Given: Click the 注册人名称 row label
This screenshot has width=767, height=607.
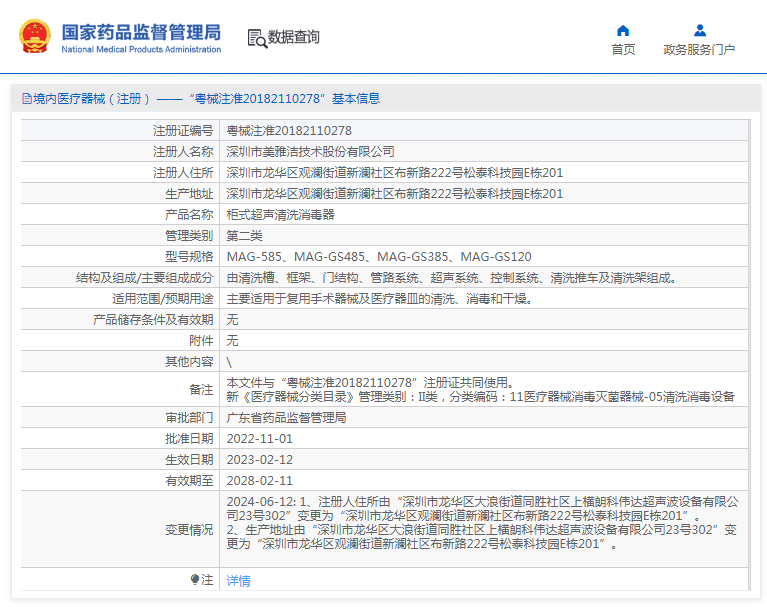Looking at the screenshot, I should pos(183,152).
